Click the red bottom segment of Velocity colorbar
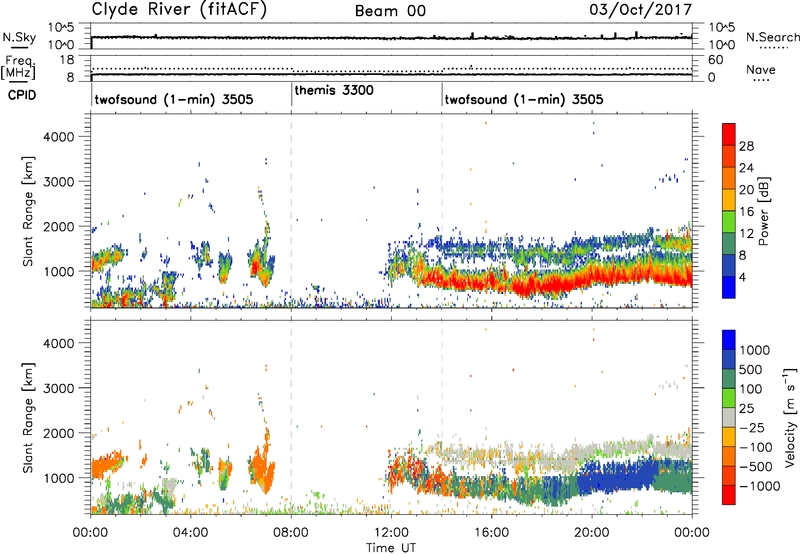This screenshot has width=800, height=554. pyautogui.click(x=729, y=495)
